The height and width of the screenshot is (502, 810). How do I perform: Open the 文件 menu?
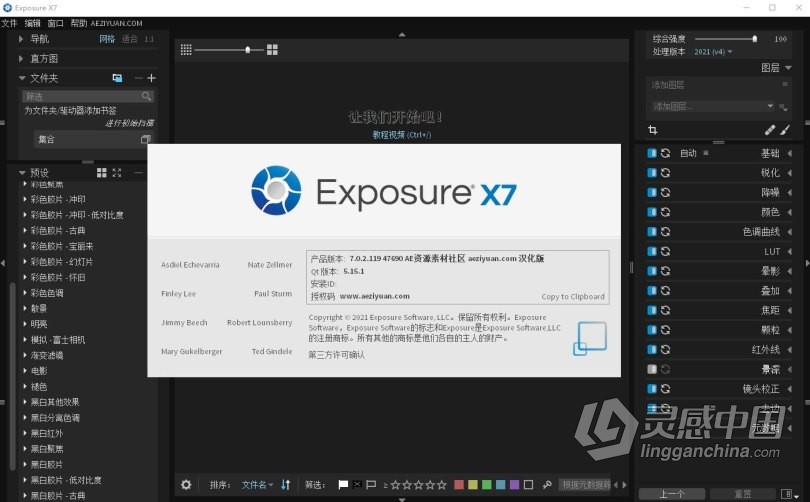9,23
